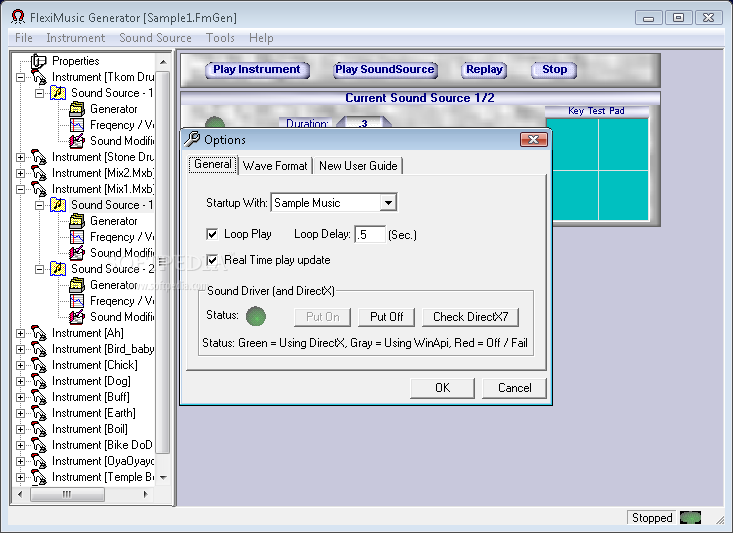Click the Earth instrument icon
The width and height of the screenshot is (733, 533).
[39, 413]
